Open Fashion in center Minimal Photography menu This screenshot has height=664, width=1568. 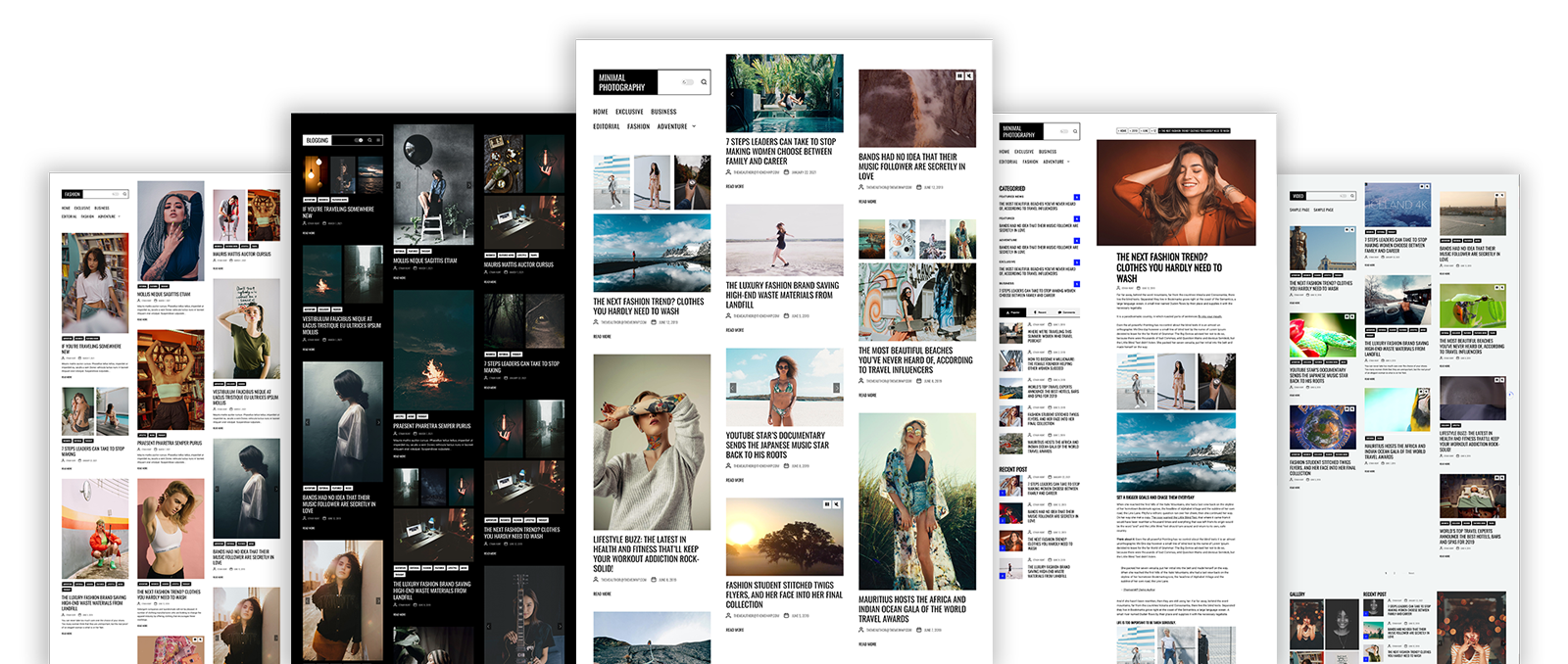click(x=639, y=126)
